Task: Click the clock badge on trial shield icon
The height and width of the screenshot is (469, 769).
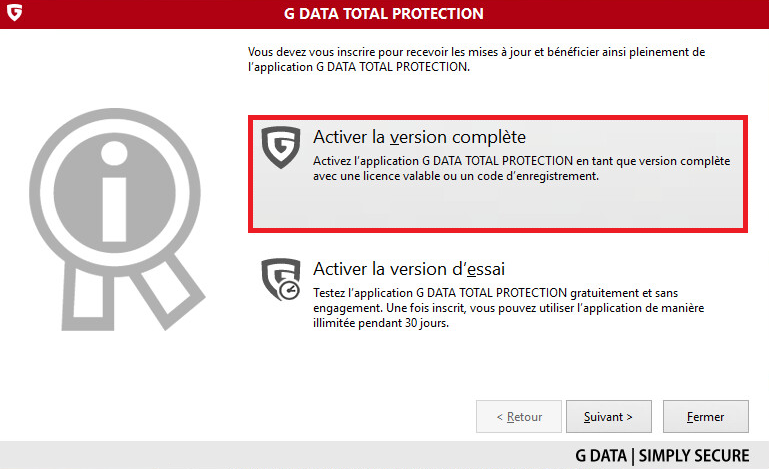Action: click(289, 290)
